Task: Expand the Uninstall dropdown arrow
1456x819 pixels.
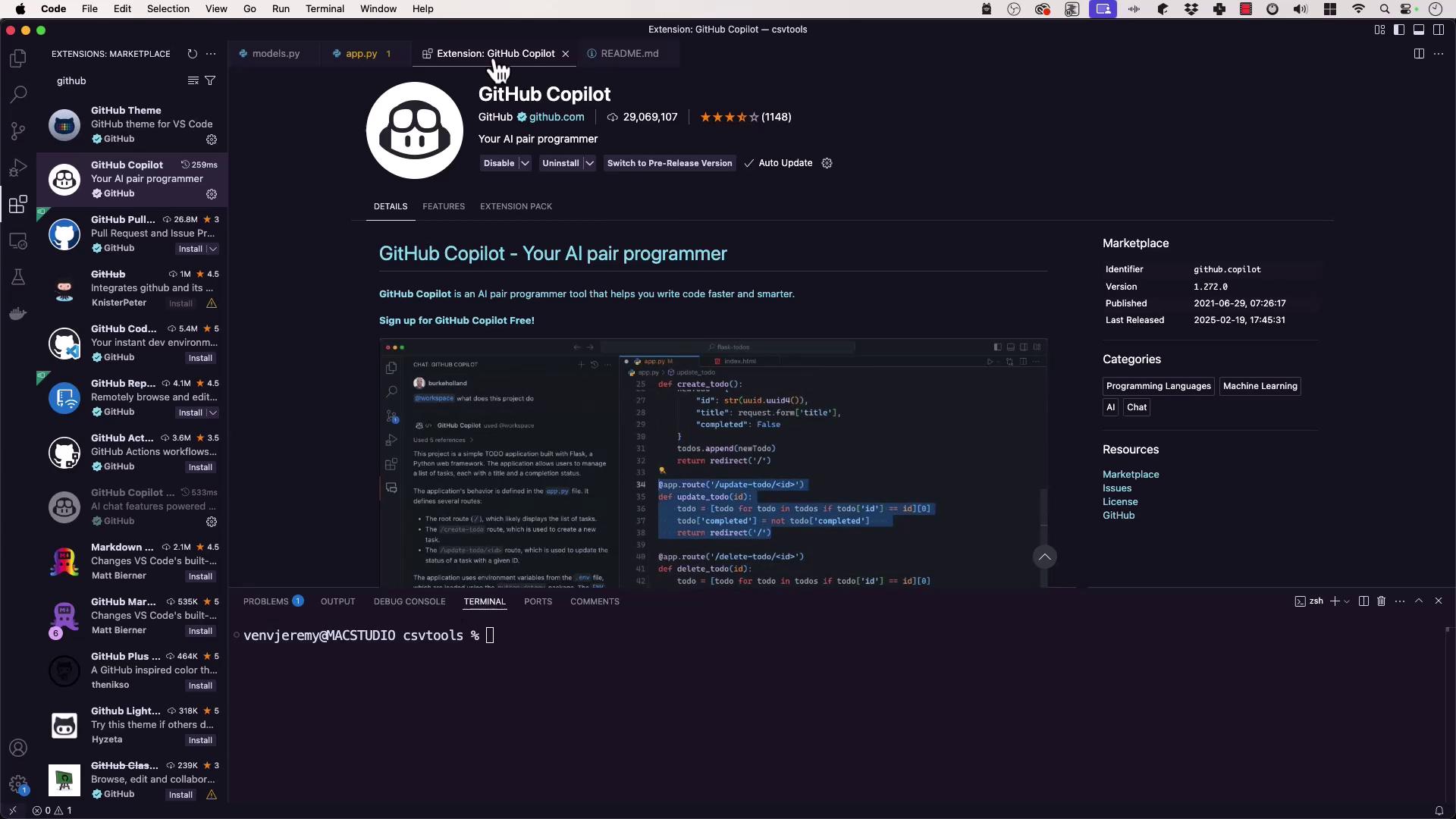Action: click(589, 163)
